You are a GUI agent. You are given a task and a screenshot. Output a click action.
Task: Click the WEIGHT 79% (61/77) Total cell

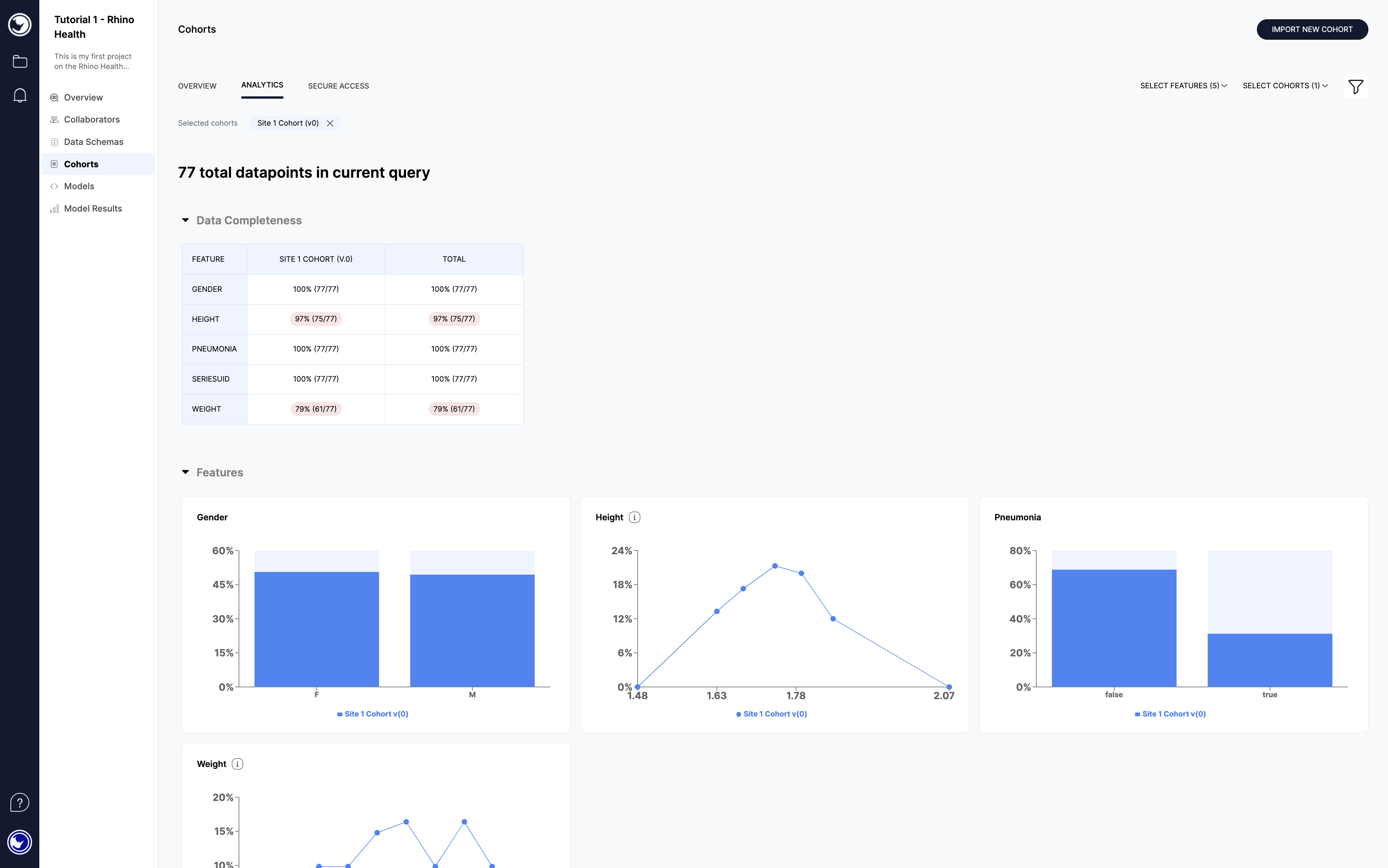pyautogui.click(x=454, y=409)
